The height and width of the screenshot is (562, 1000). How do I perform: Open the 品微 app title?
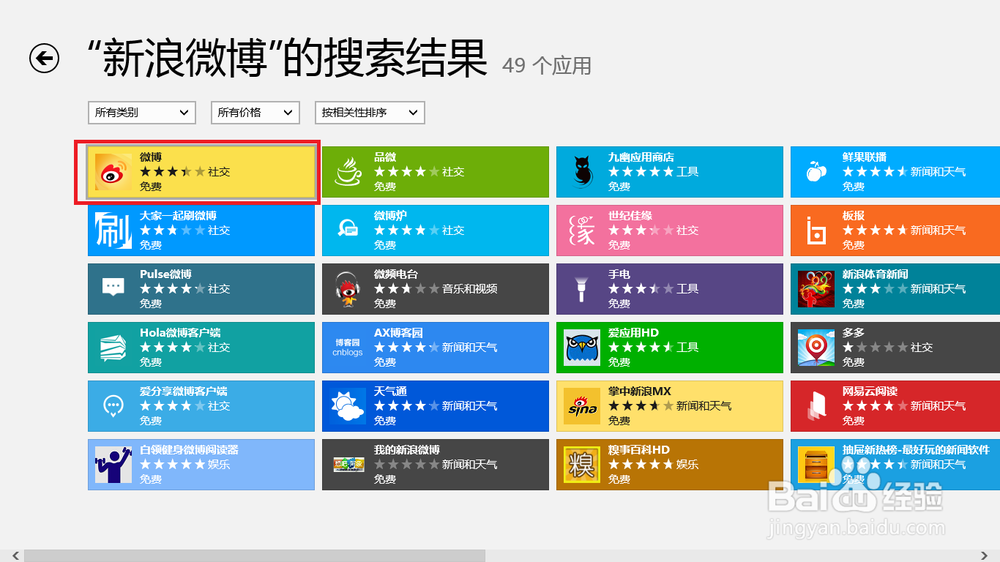(x=385, y=157)
